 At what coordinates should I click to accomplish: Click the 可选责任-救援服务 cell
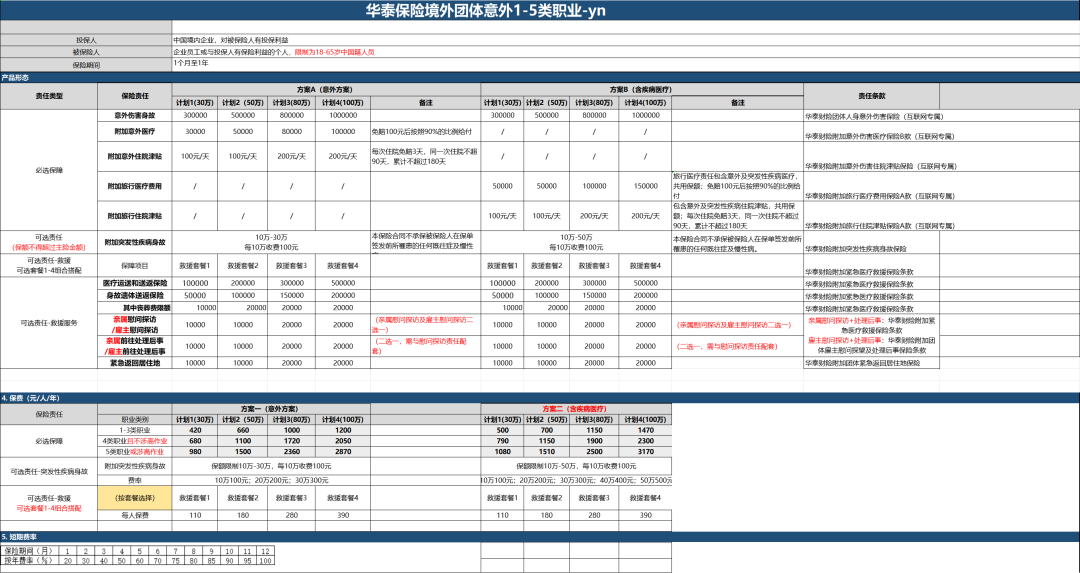[x=49, y=323]
